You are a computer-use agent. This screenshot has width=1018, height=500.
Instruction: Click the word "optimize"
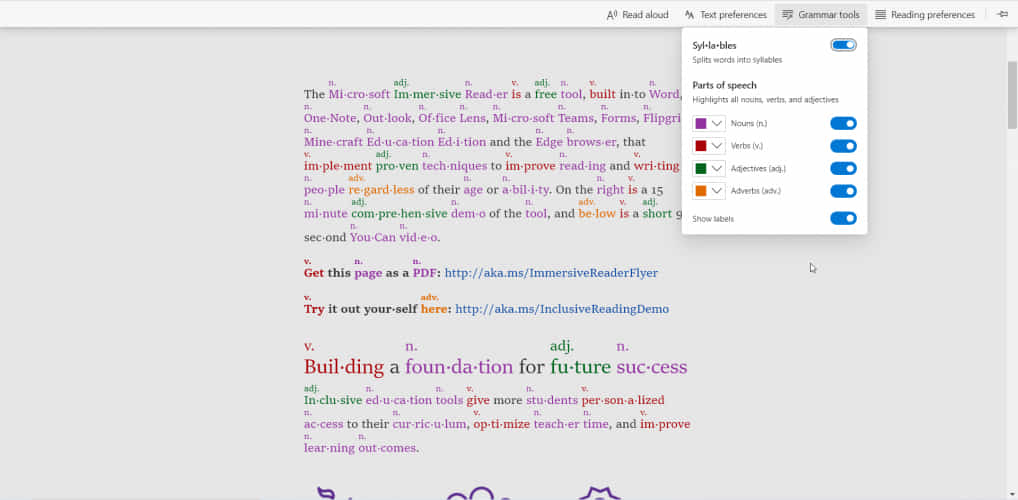coord(501,425)
